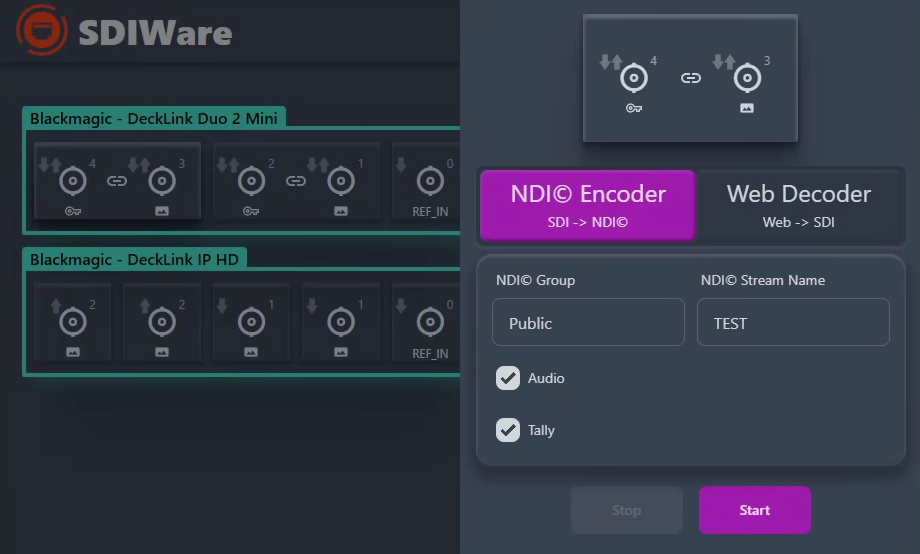
Task: Select the Duo 2 Mini REF_IN connector
Action: tap(430, 181)
